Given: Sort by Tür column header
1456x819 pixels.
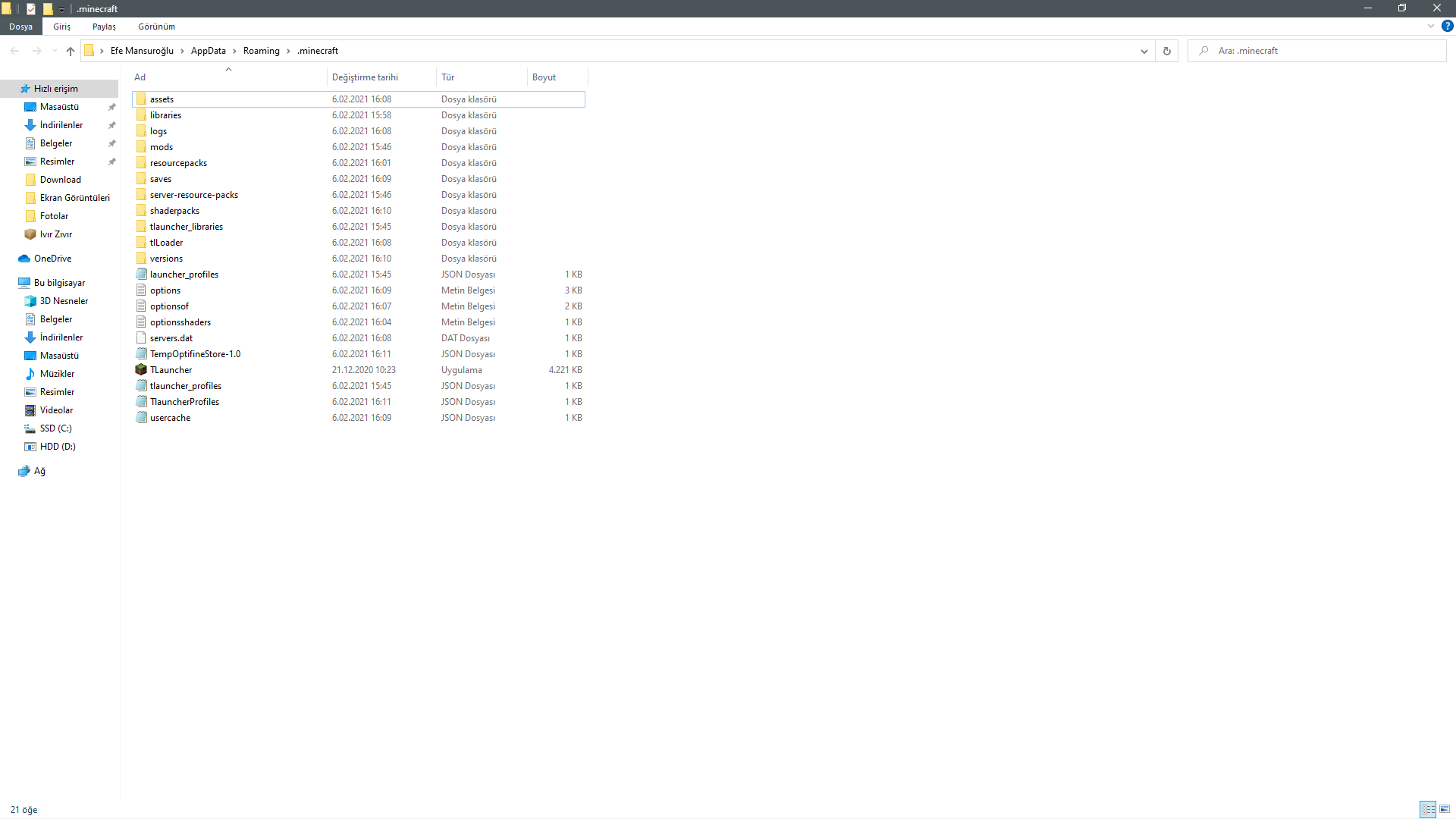Looking at the screenshot, I should [482, 77].
